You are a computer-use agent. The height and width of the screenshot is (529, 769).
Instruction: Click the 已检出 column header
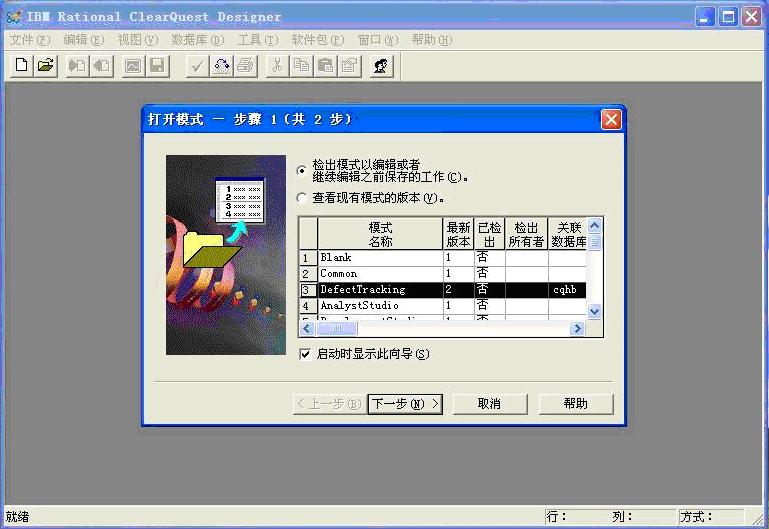tap(489, 234)
